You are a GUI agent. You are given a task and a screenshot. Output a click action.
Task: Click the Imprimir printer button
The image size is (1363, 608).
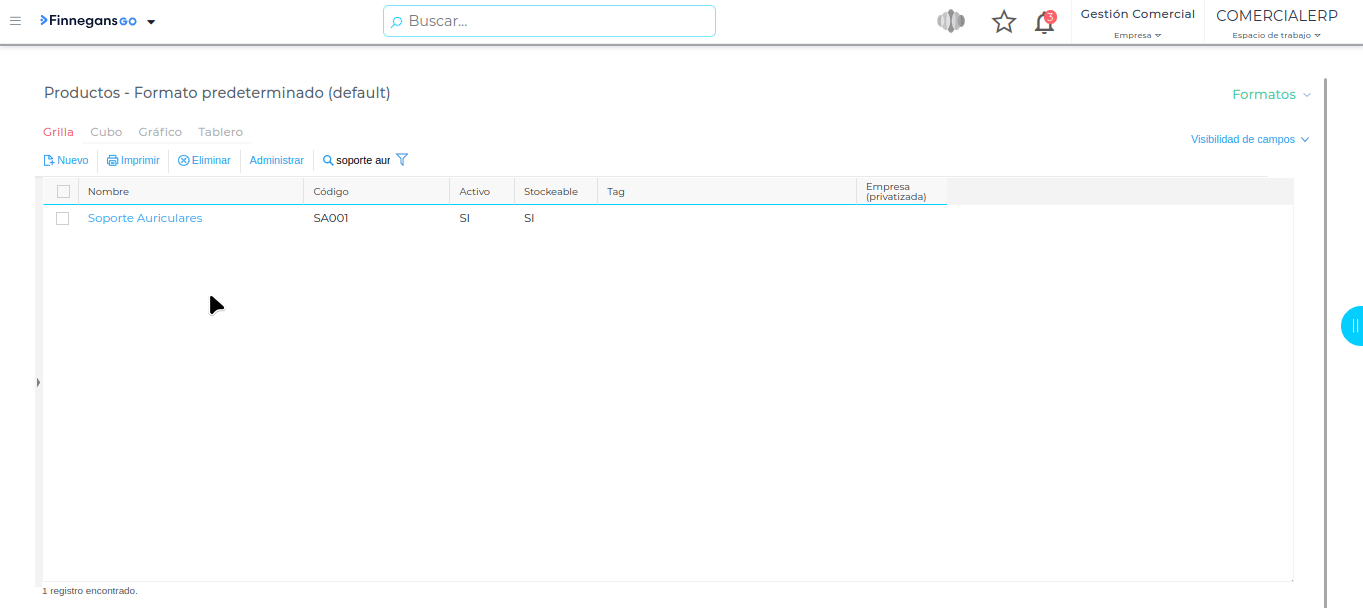133,160
